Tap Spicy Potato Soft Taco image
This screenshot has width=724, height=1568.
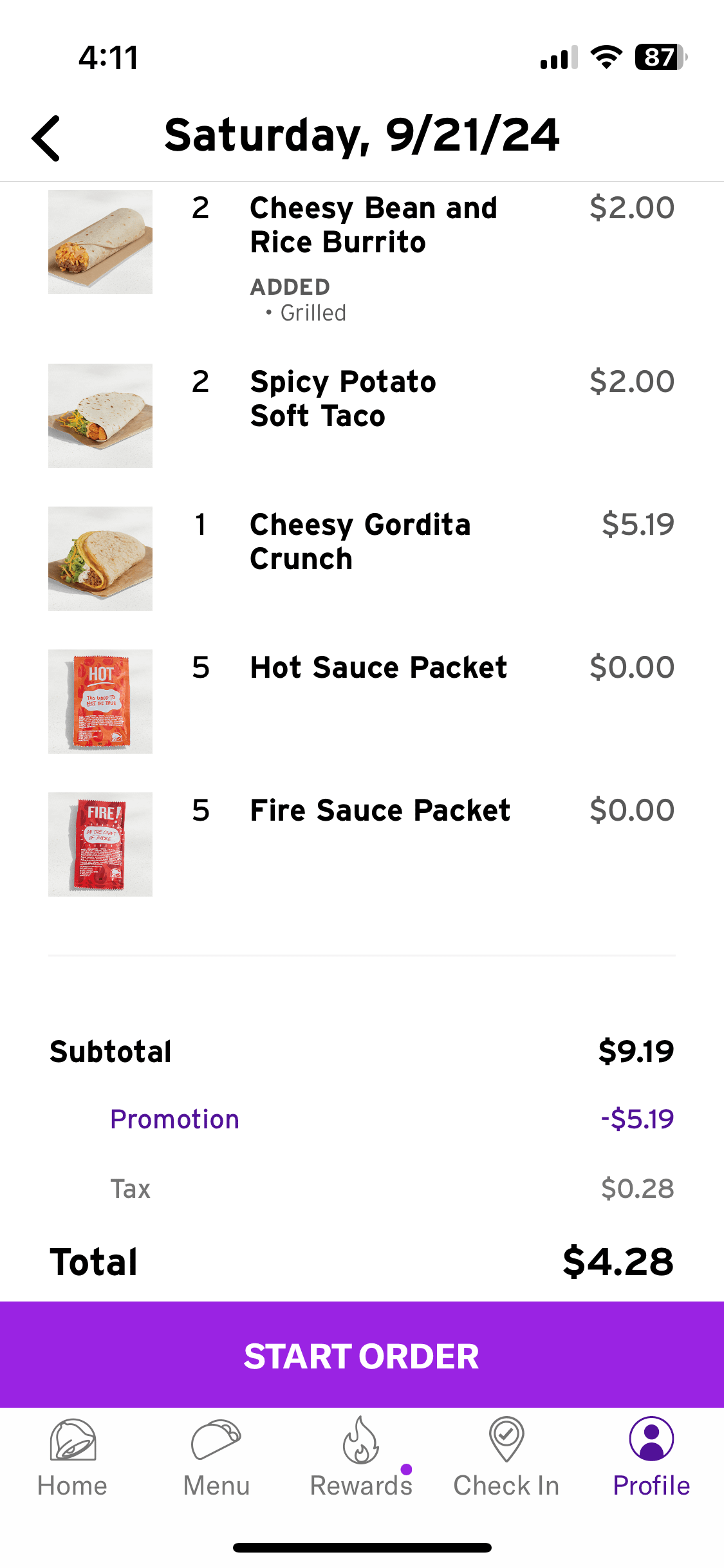tap(100, 416)
